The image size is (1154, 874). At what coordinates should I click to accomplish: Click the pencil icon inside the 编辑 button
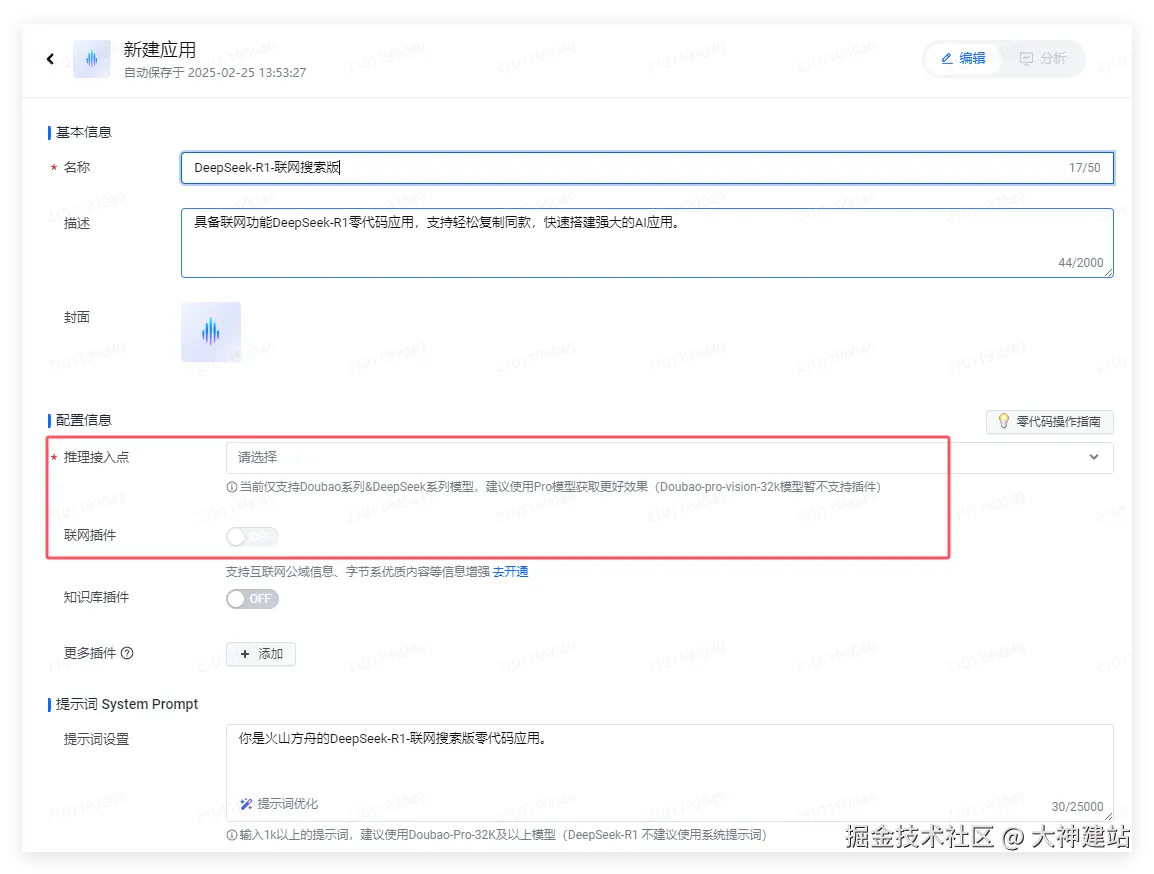click(x=947, y=58)
